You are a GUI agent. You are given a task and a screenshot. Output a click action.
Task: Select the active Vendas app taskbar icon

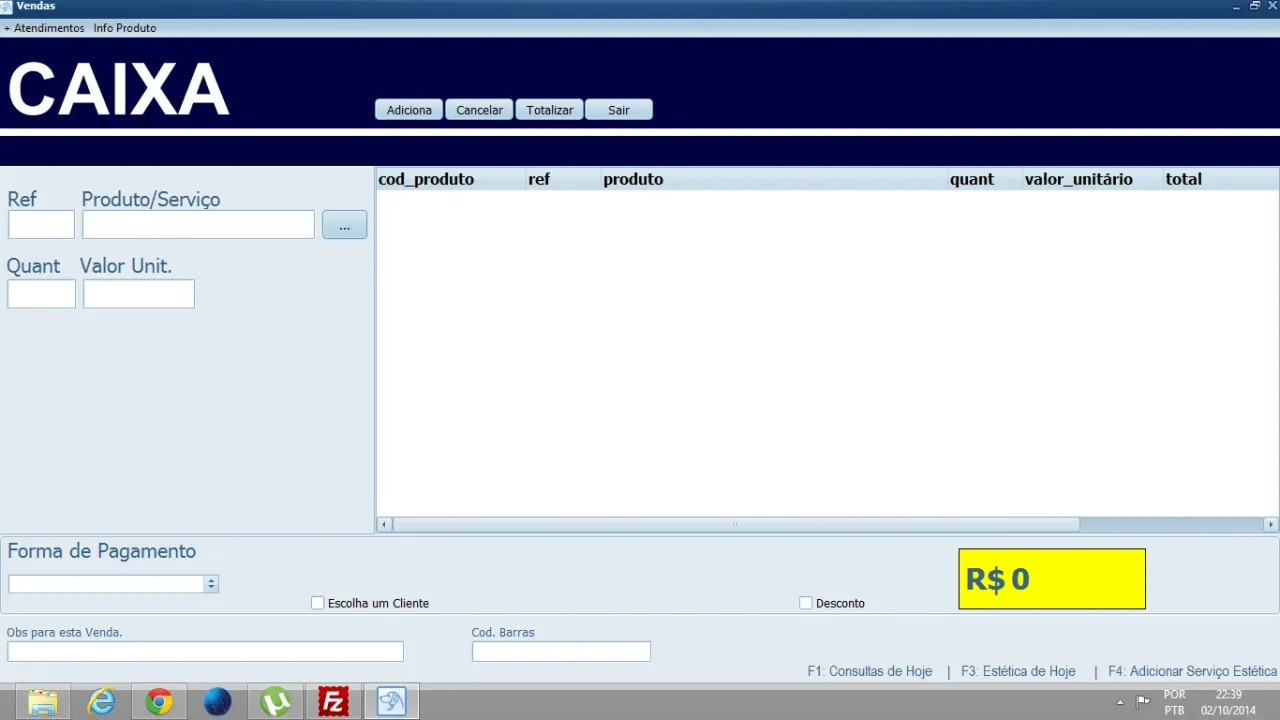click(x=391, y=702)
